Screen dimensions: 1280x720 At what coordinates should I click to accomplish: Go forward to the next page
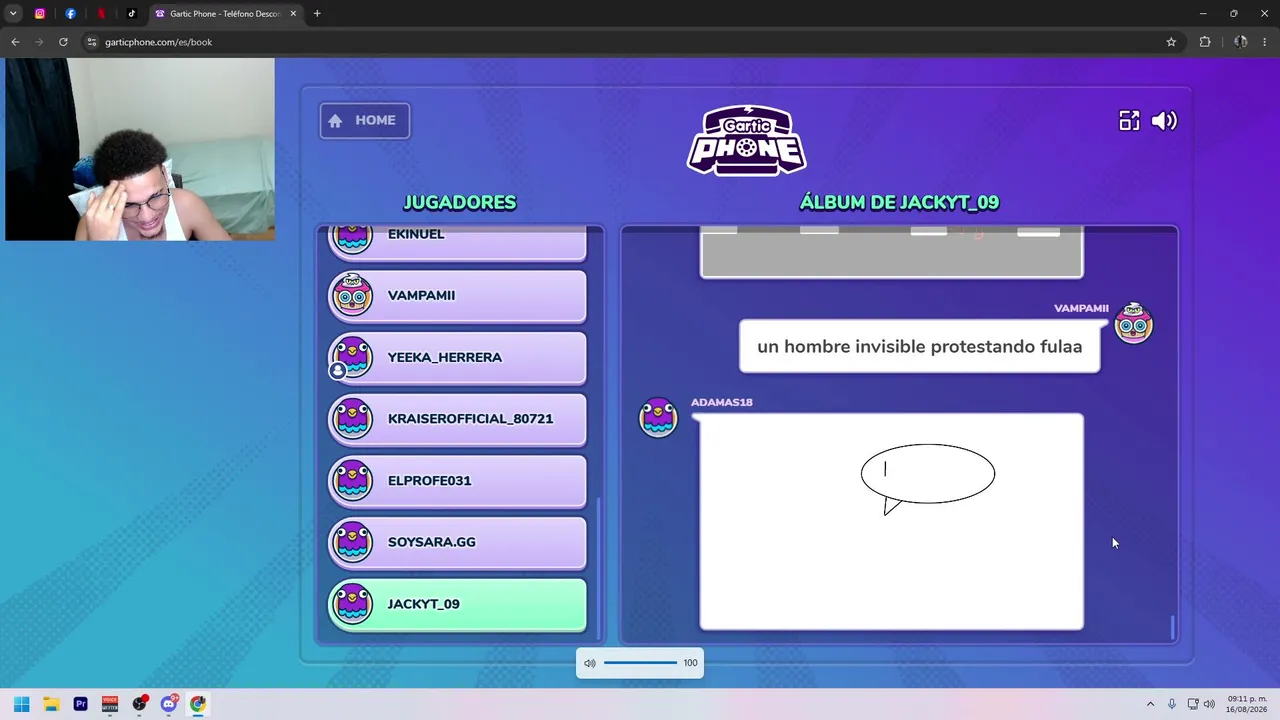[x=39, y=42]
